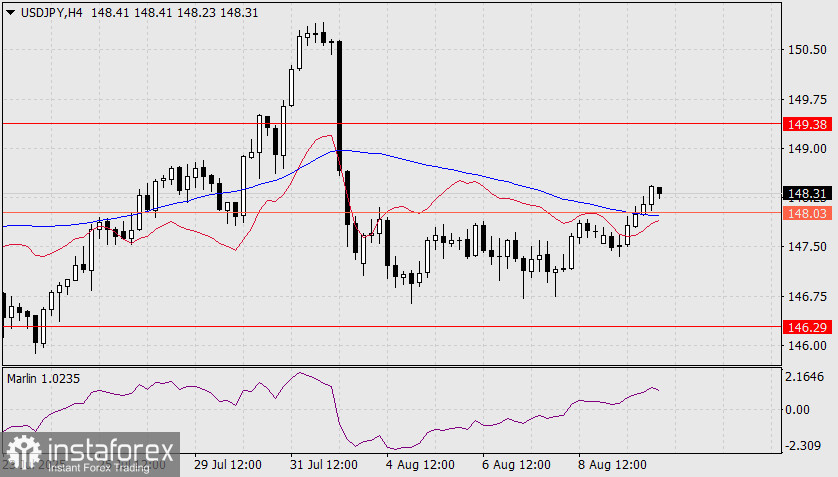Click the 147.50 price axis value
The height and width of the screenshot is (477, 838).
(807, 247)
